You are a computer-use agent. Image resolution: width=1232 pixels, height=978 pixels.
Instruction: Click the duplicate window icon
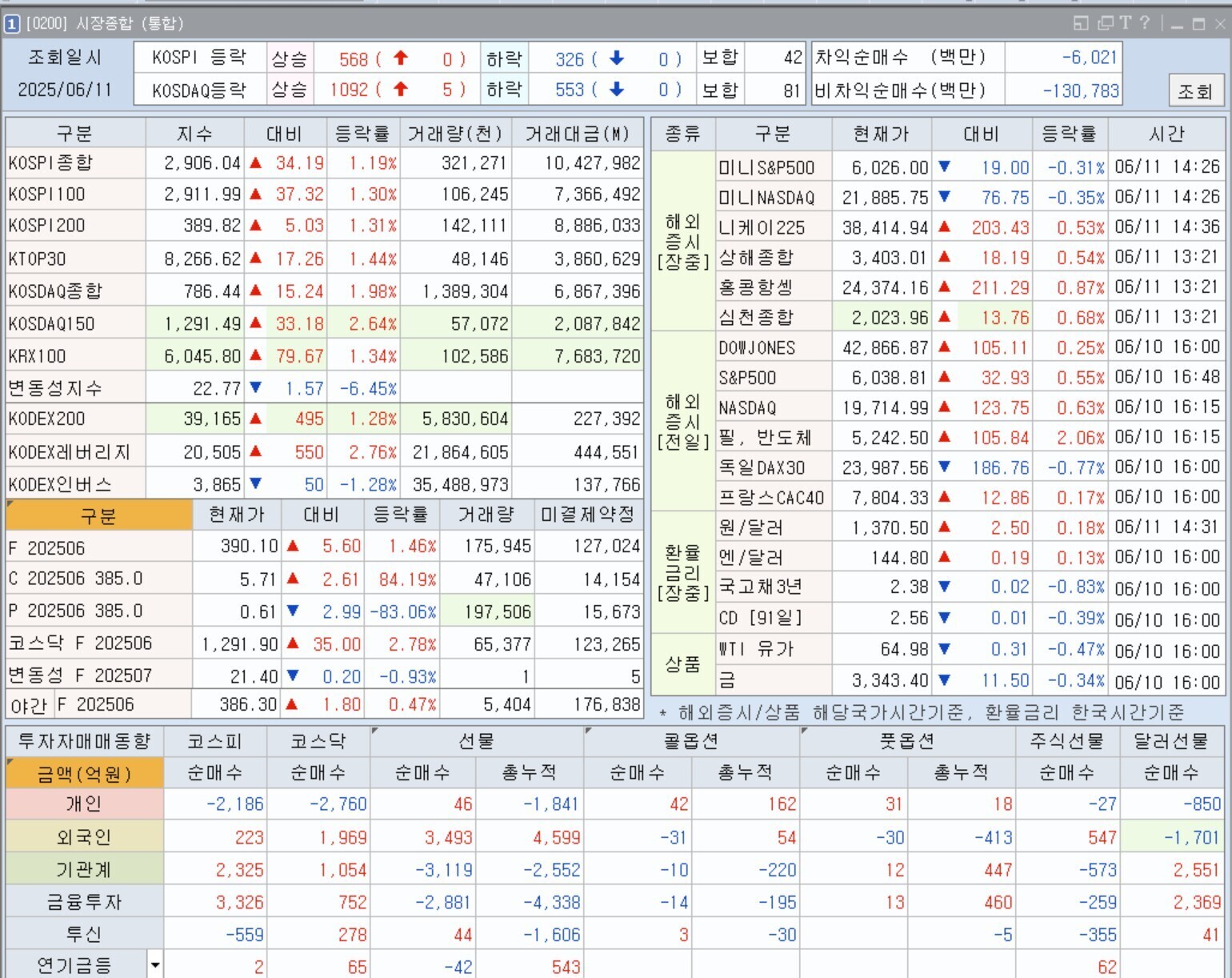[1106, 23]
